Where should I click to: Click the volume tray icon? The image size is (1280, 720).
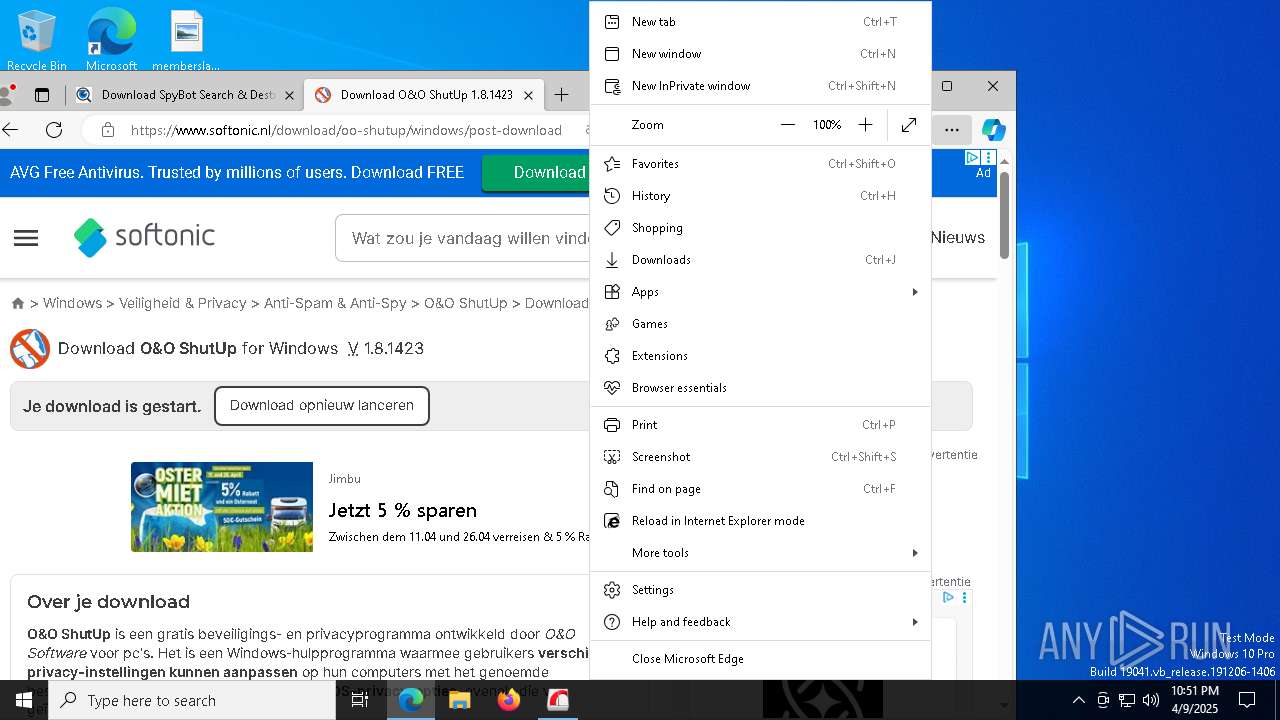click(x=1151, y=700)
